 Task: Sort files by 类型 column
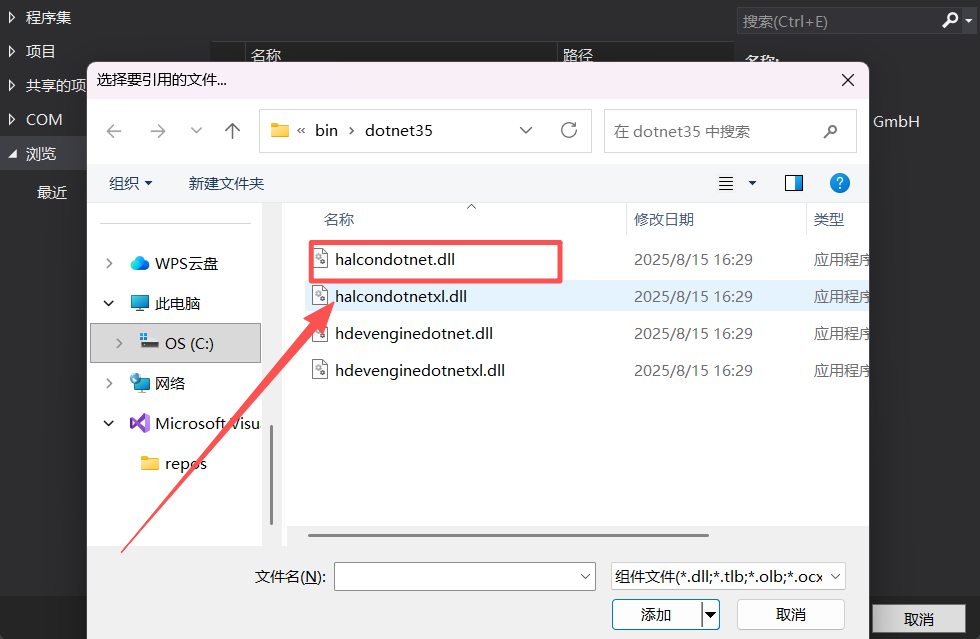pos(829,219)
